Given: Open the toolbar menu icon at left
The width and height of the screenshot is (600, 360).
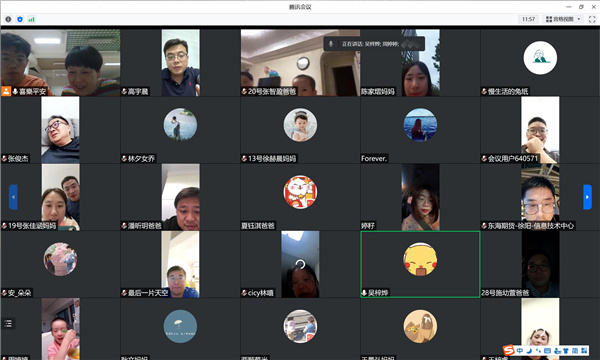Looking at the screenshot, I should pos(8,324).
